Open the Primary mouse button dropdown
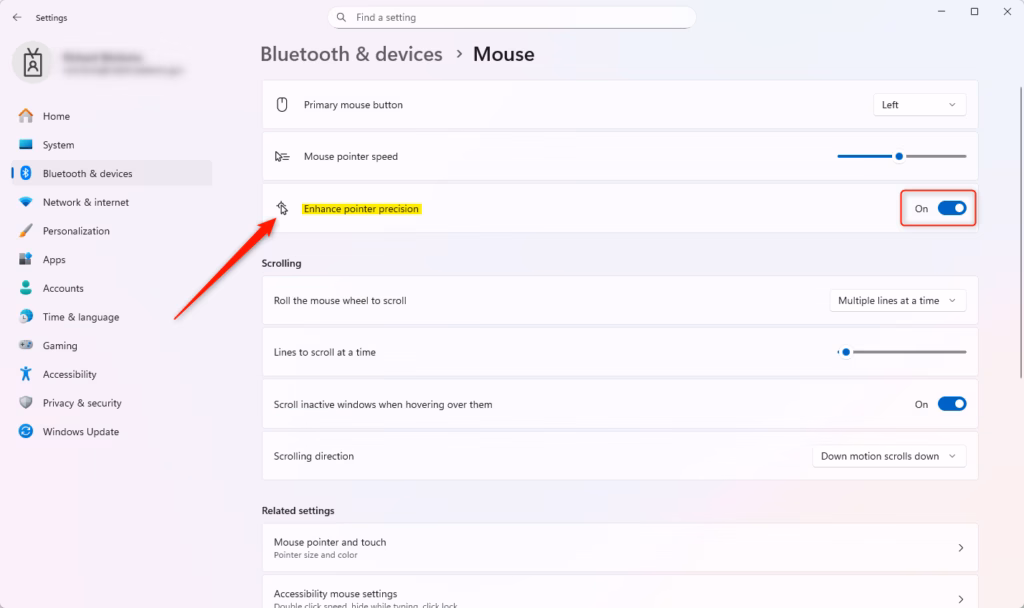This screenshot has width=1024, height=608. point(919,105)
